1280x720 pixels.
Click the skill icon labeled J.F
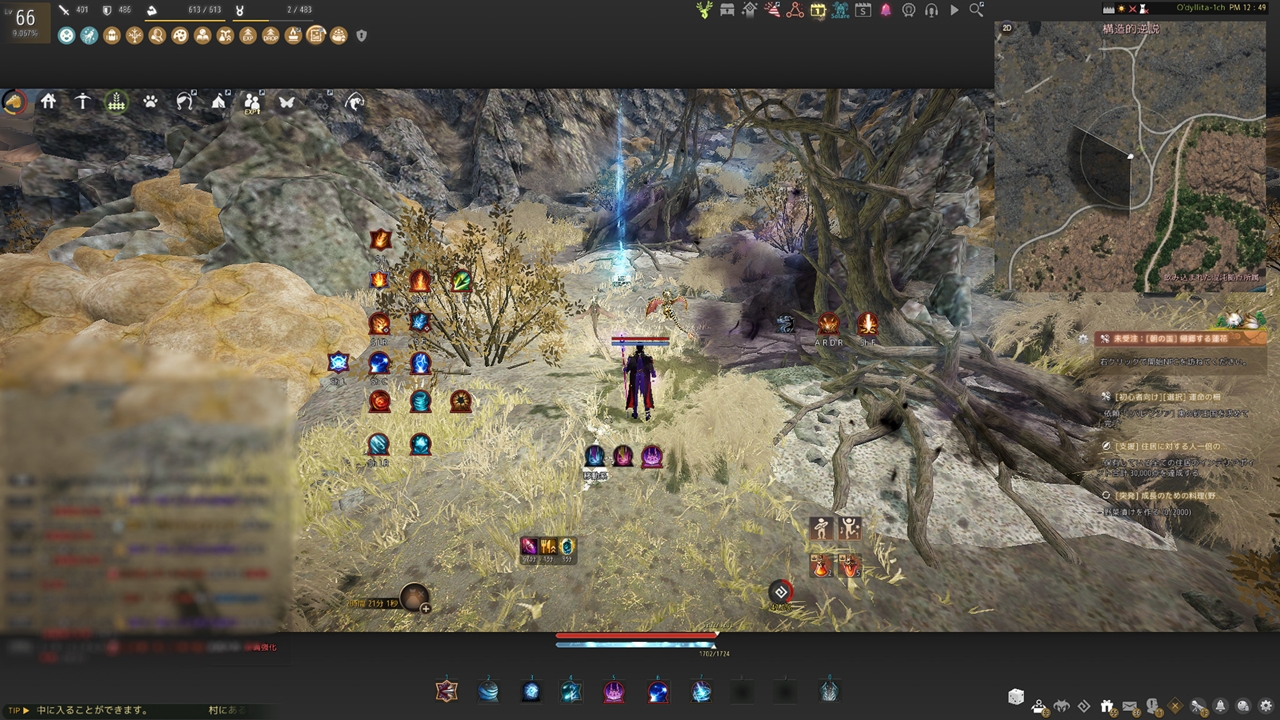867,324
